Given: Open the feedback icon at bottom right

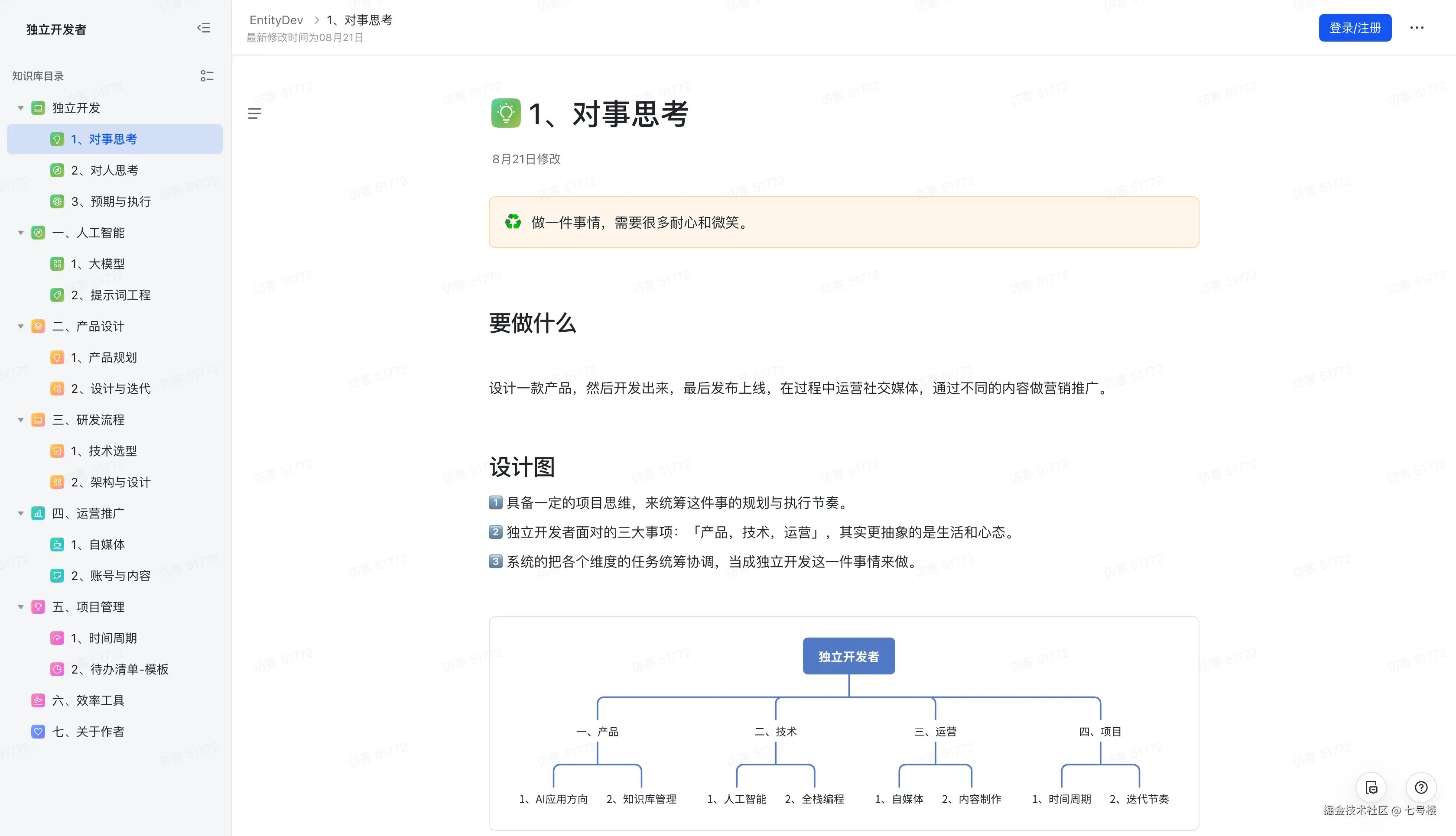Looking at the screenshot, I should [x=1371, y=788].
